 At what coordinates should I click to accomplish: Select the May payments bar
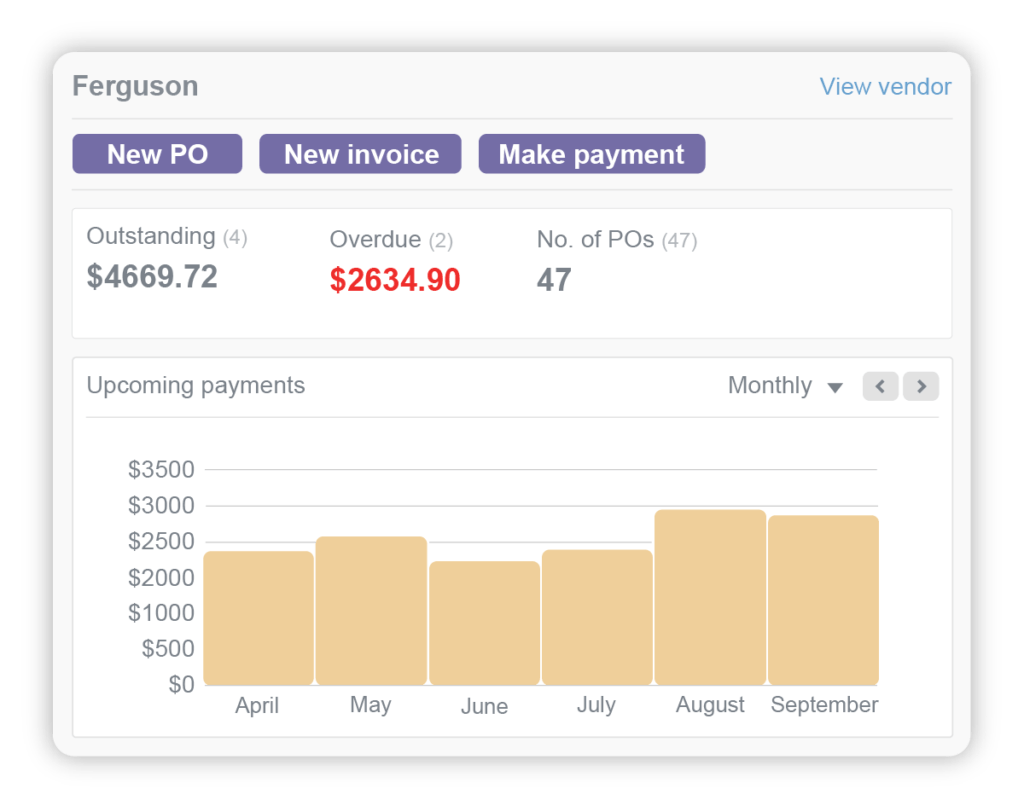click(371, 611)
